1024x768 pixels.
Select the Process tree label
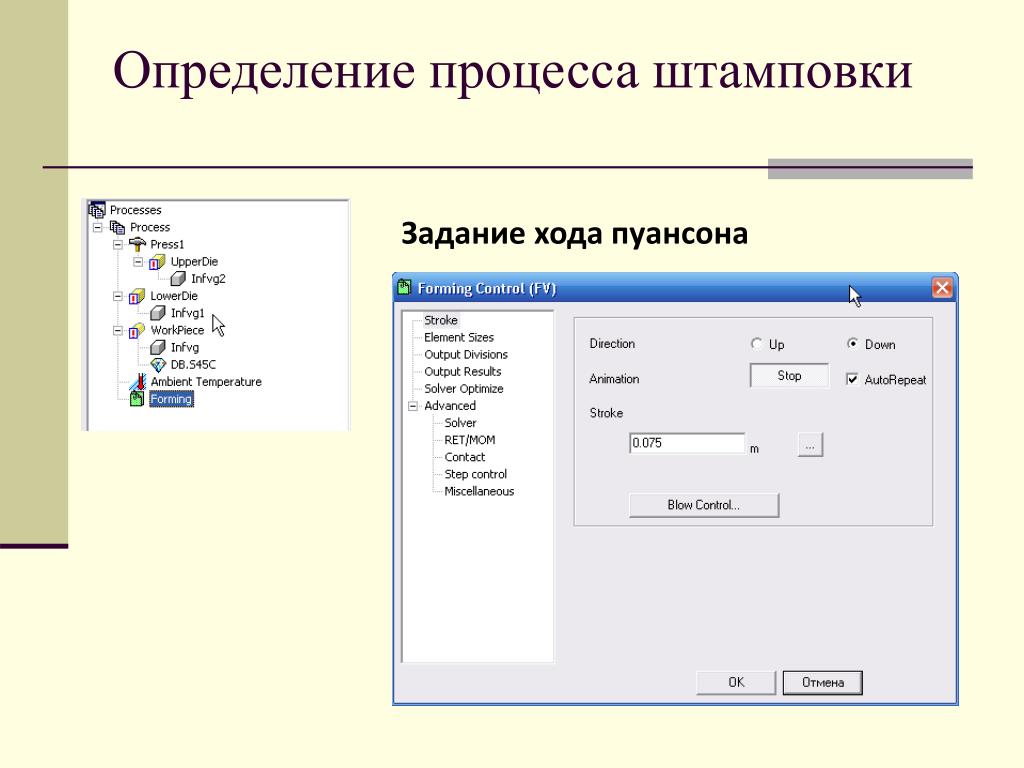[150, 227]
